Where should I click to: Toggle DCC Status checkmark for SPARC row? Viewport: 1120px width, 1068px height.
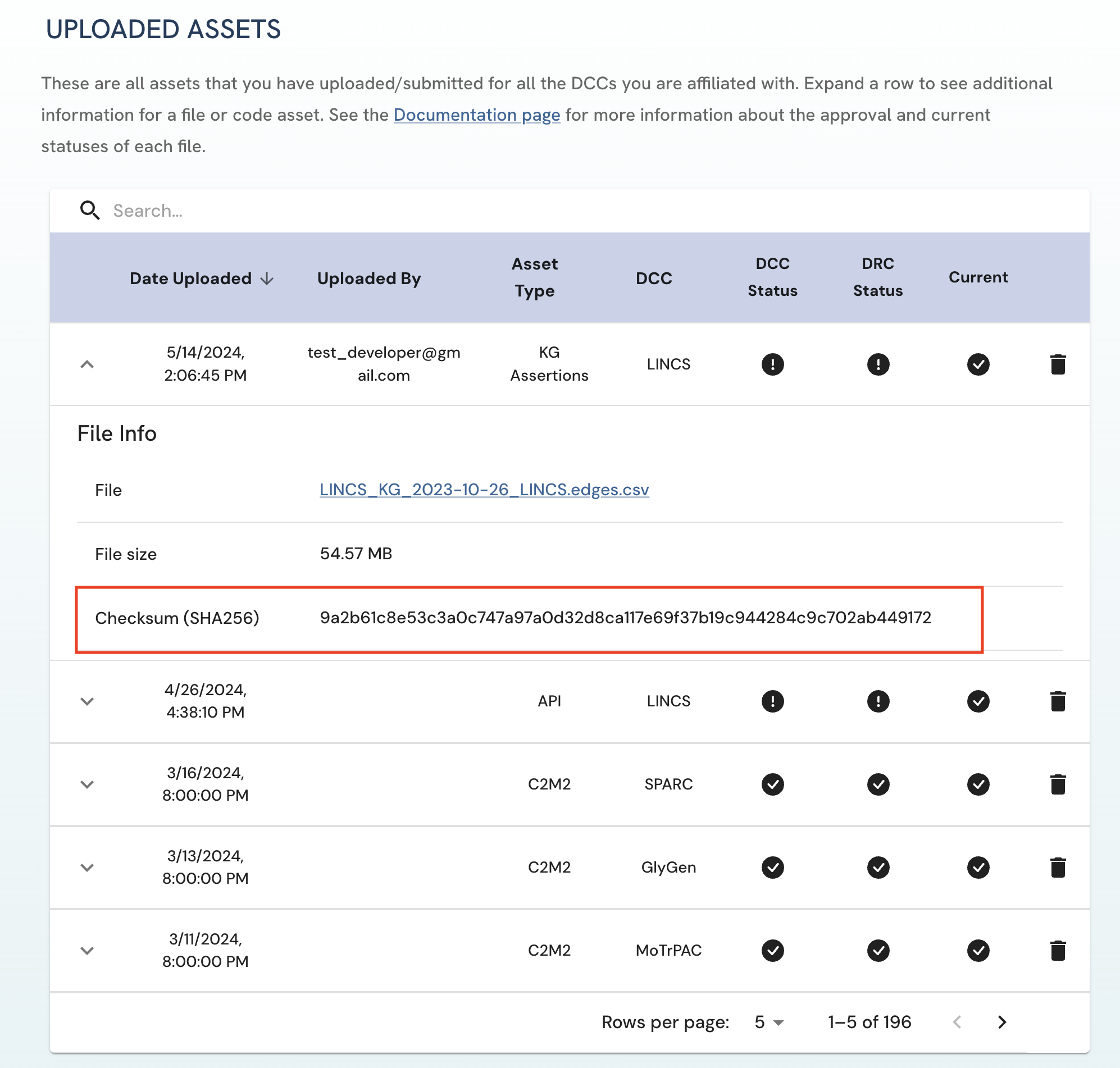772,784
